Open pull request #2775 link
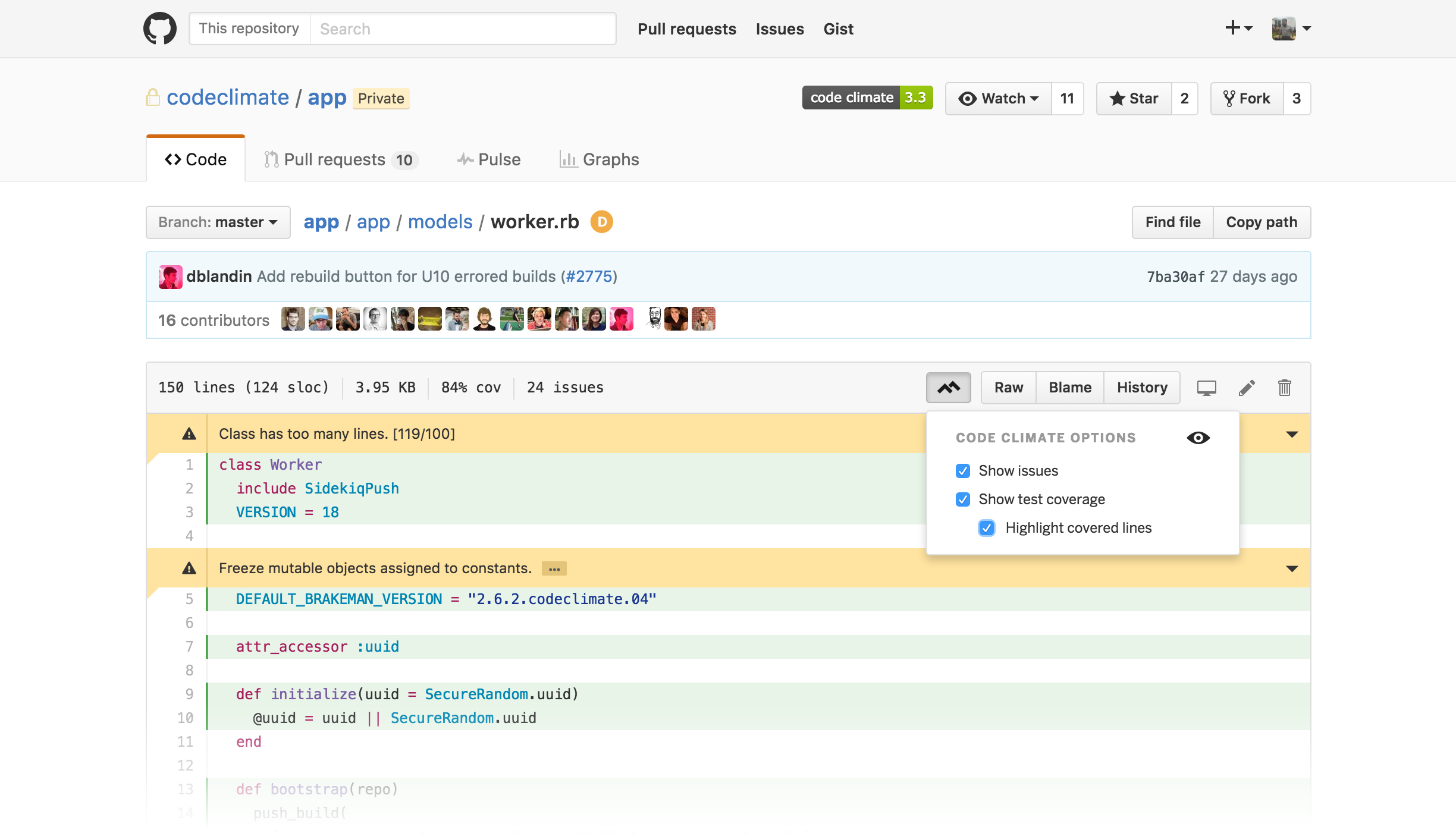 589,276
